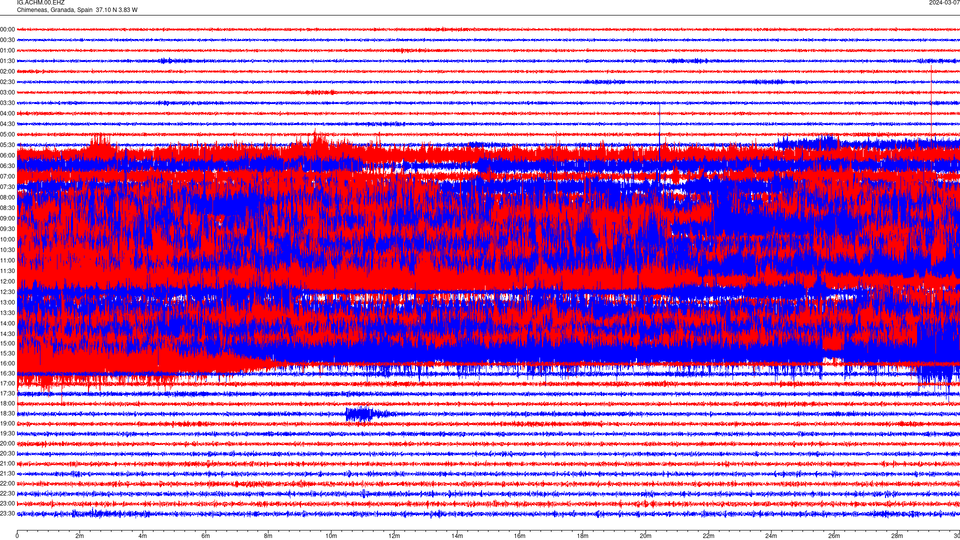Click the '12m' tick label on time axis

tap(394, 536)
